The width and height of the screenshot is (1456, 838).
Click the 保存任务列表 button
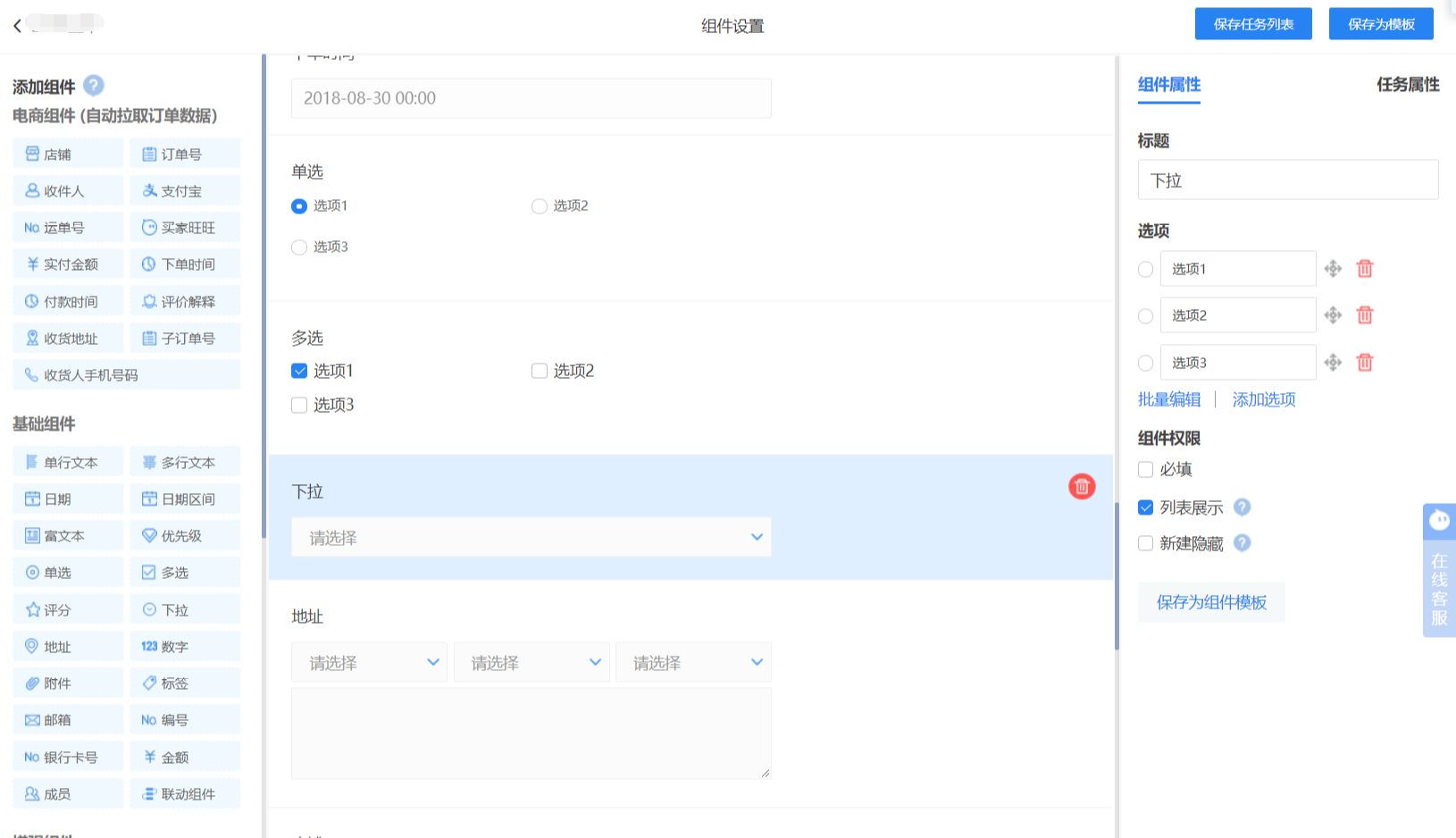[1252, 24]
